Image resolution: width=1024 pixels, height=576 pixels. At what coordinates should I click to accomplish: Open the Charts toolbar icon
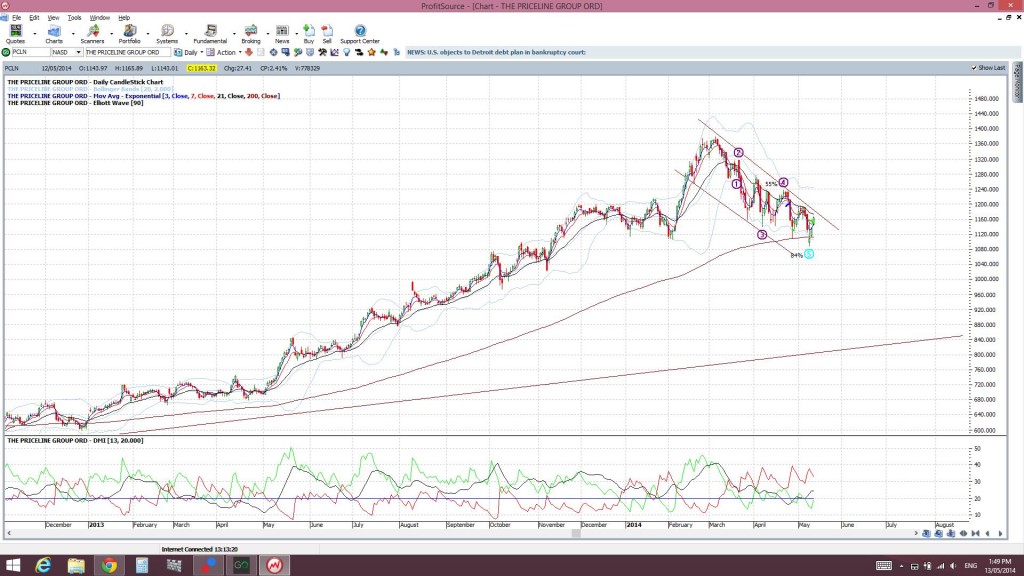[x=54, y=31]
